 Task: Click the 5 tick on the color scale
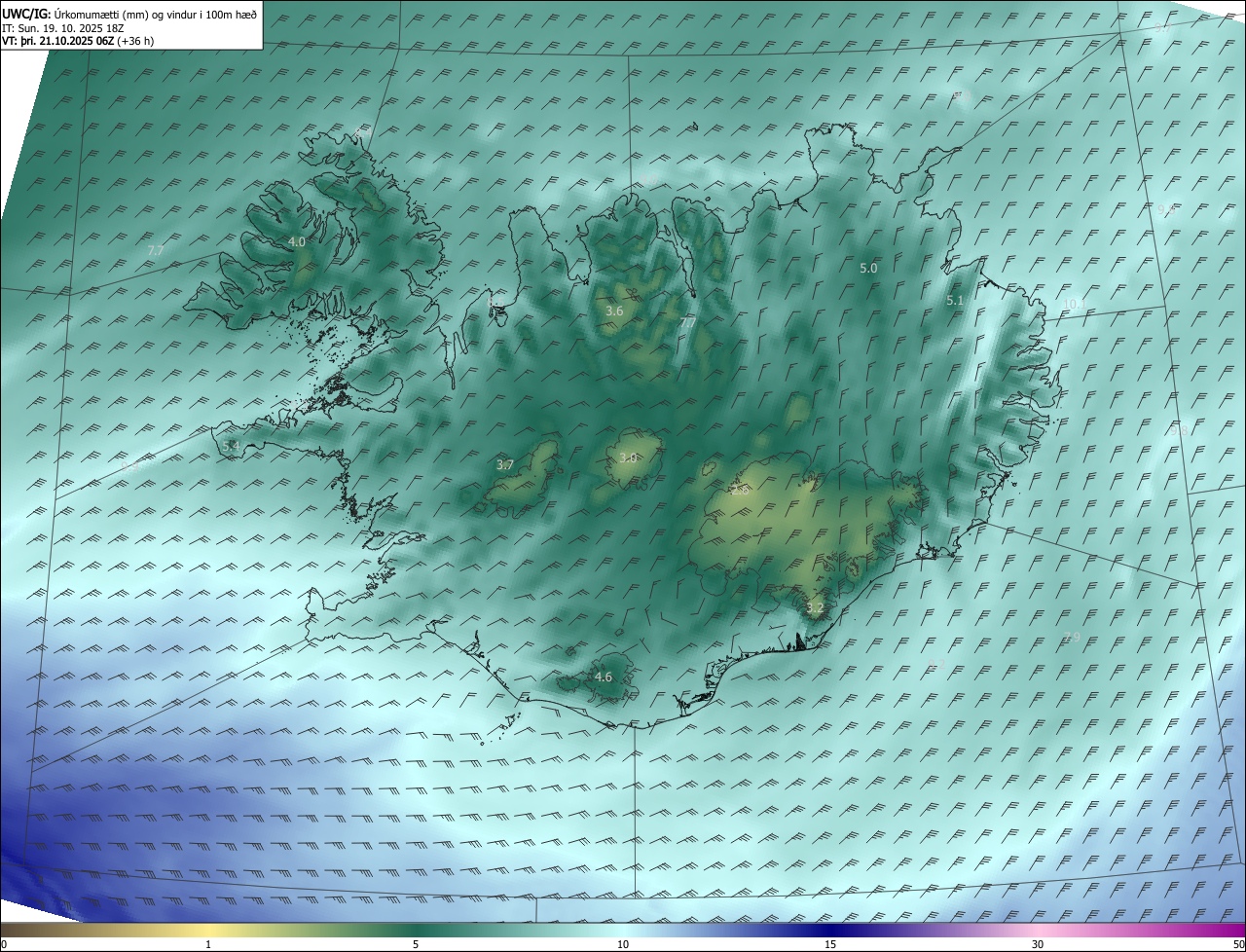[x=416, y=944]
